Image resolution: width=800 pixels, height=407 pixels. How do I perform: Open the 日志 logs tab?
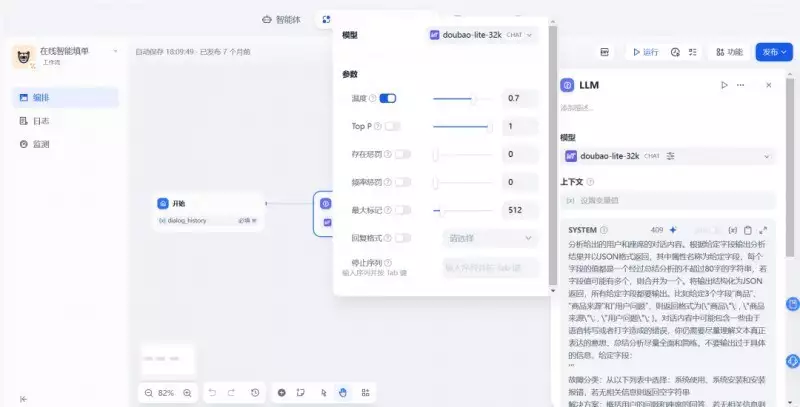pos(65,121)
